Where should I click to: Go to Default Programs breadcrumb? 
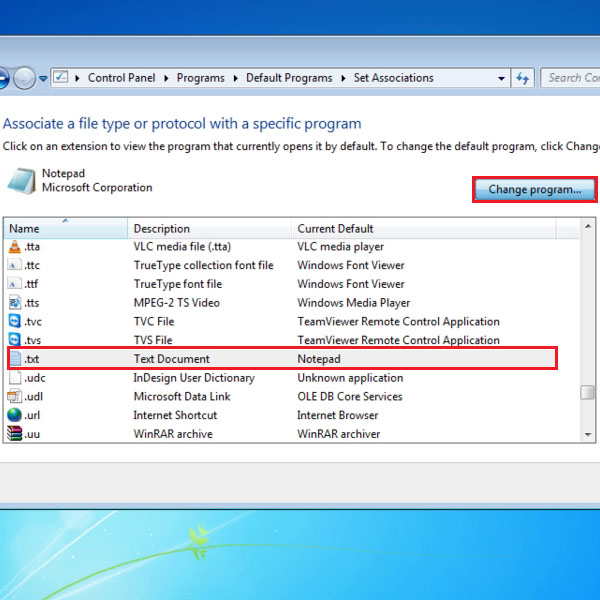289,78
